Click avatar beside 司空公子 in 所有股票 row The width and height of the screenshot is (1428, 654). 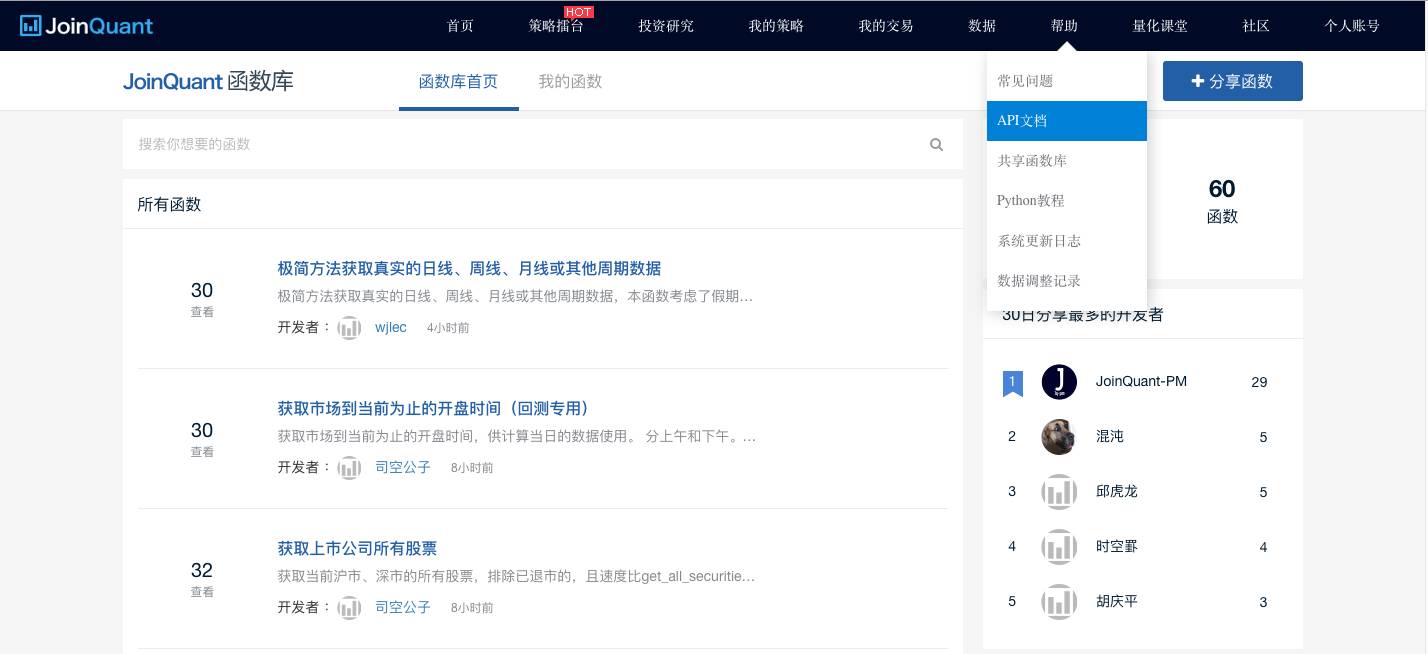click(349, 607)
